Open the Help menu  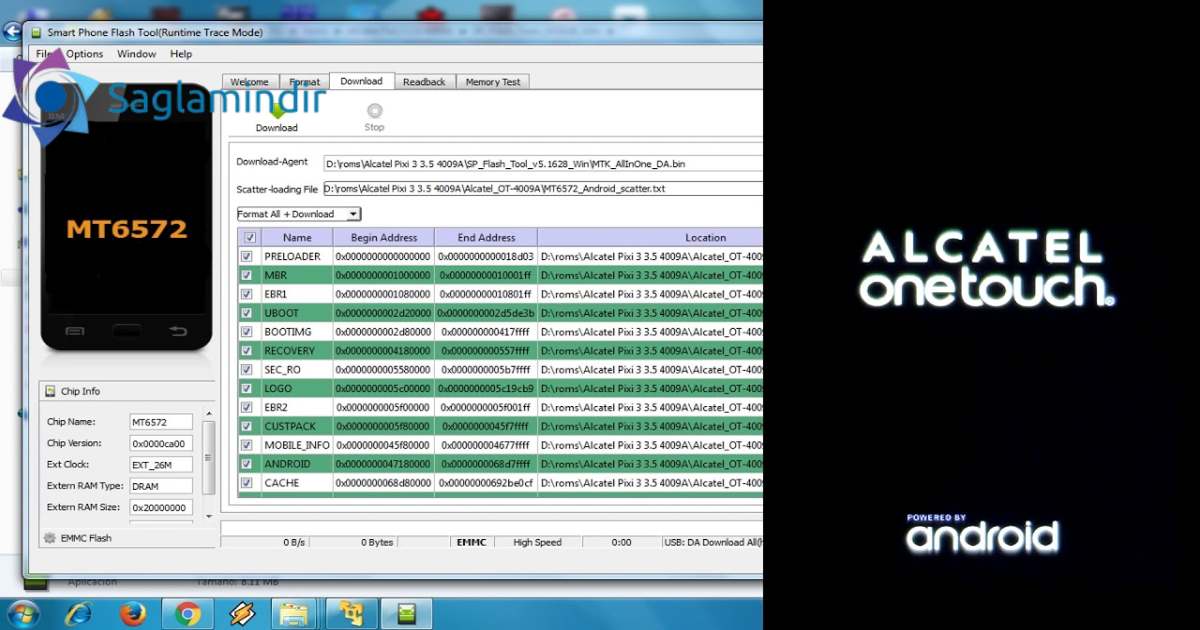pos(181,54)
